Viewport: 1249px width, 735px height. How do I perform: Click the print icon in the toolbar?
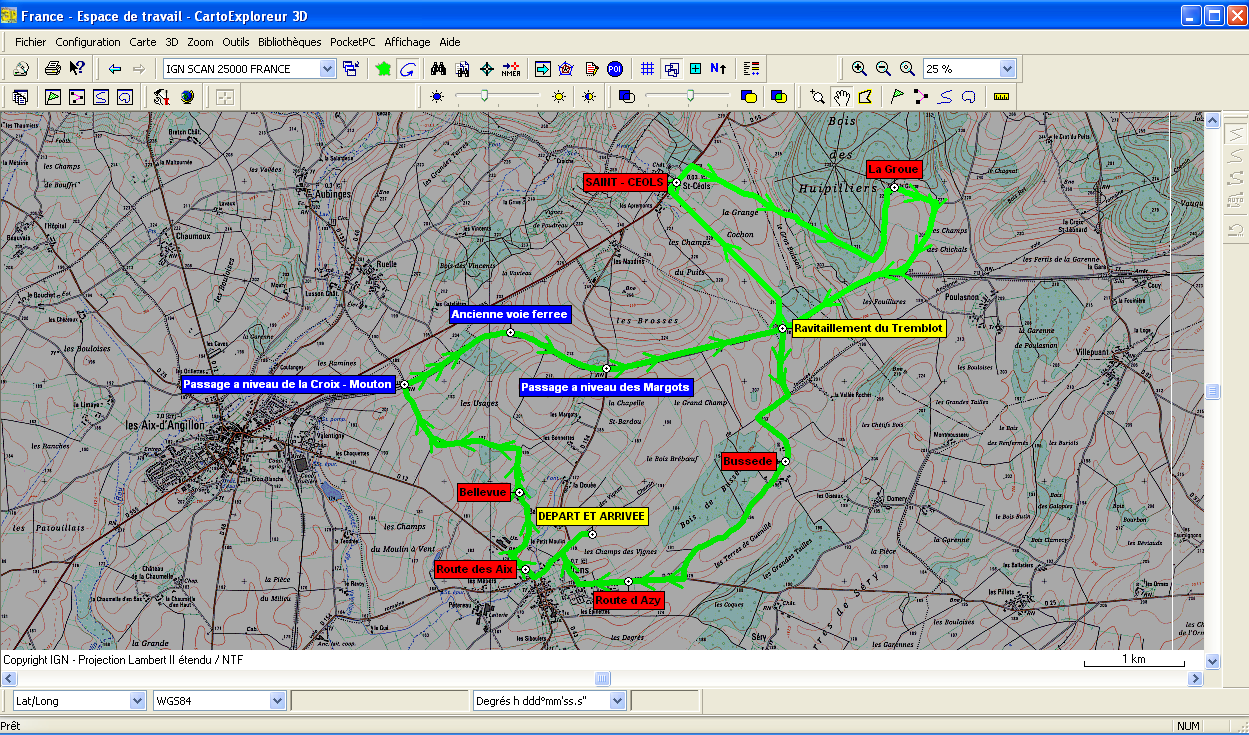53,69
